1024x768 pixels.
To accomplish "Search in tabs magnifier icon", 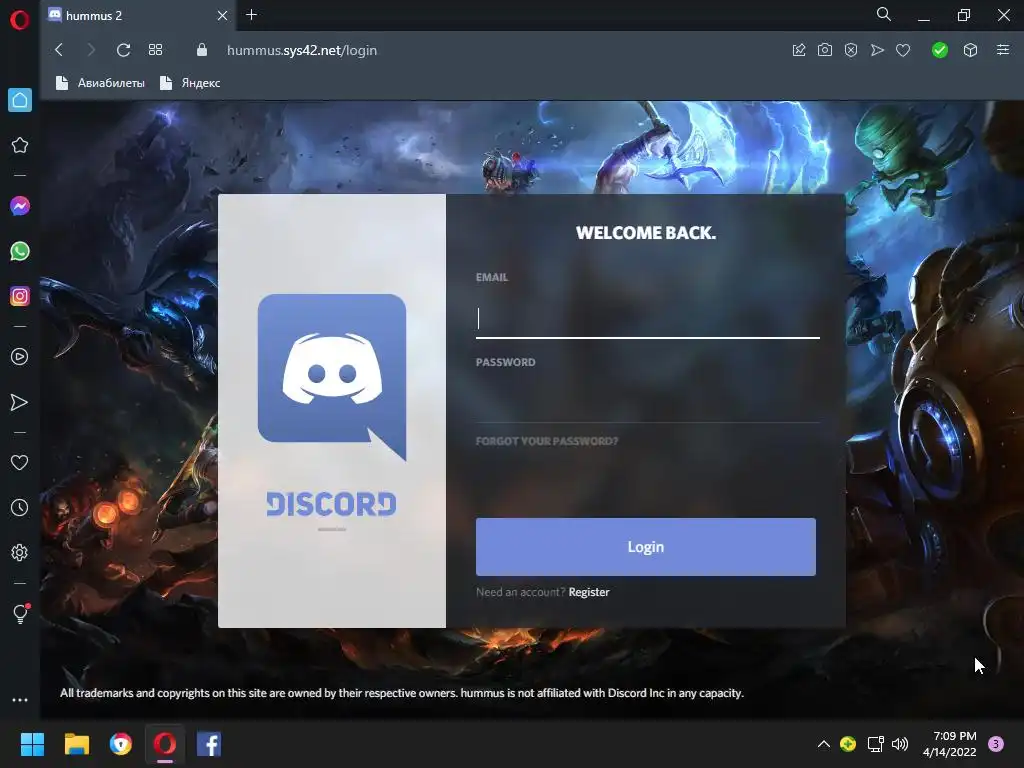I will point(884,14).
